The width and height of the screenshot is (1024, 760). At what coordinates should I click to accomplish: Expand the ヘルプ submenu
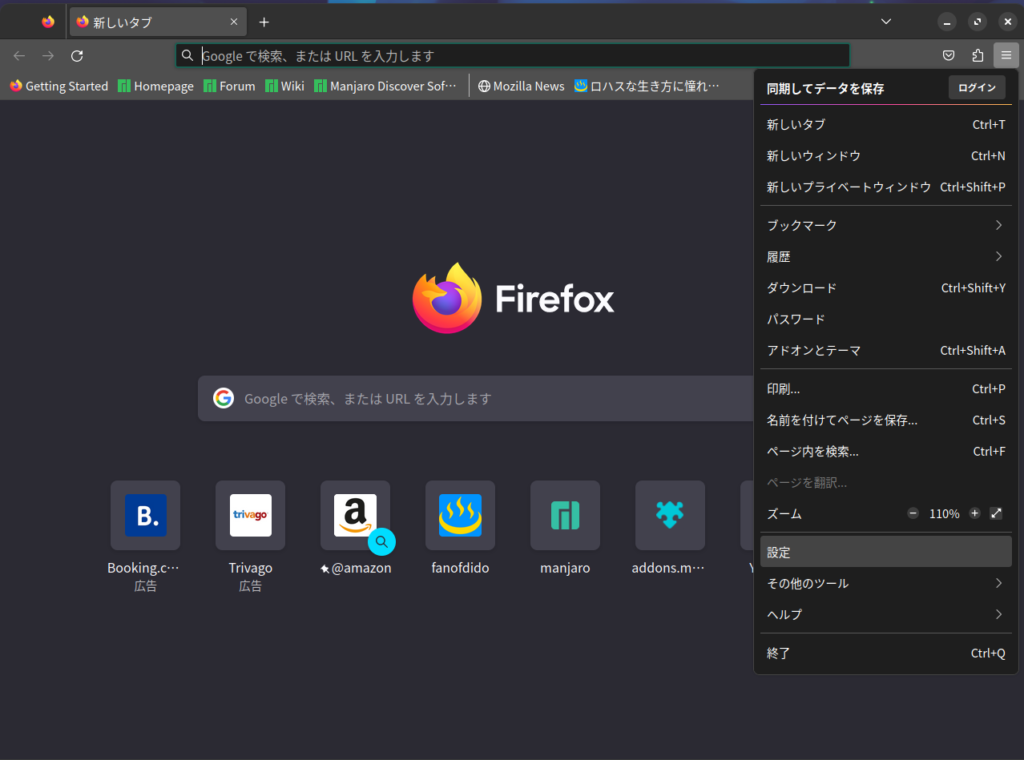click(886, 614)
